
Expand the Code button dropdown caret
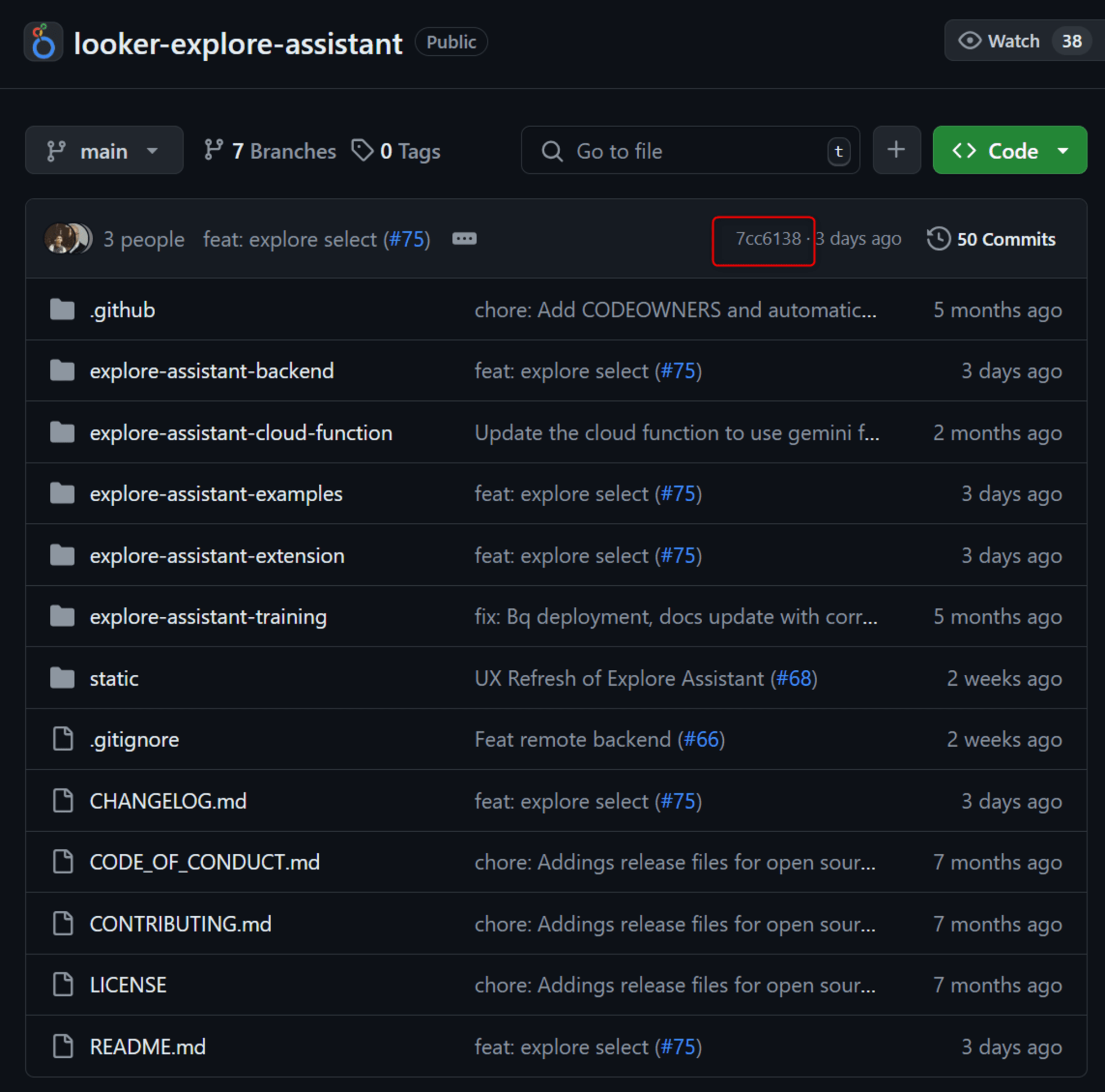1062,151
